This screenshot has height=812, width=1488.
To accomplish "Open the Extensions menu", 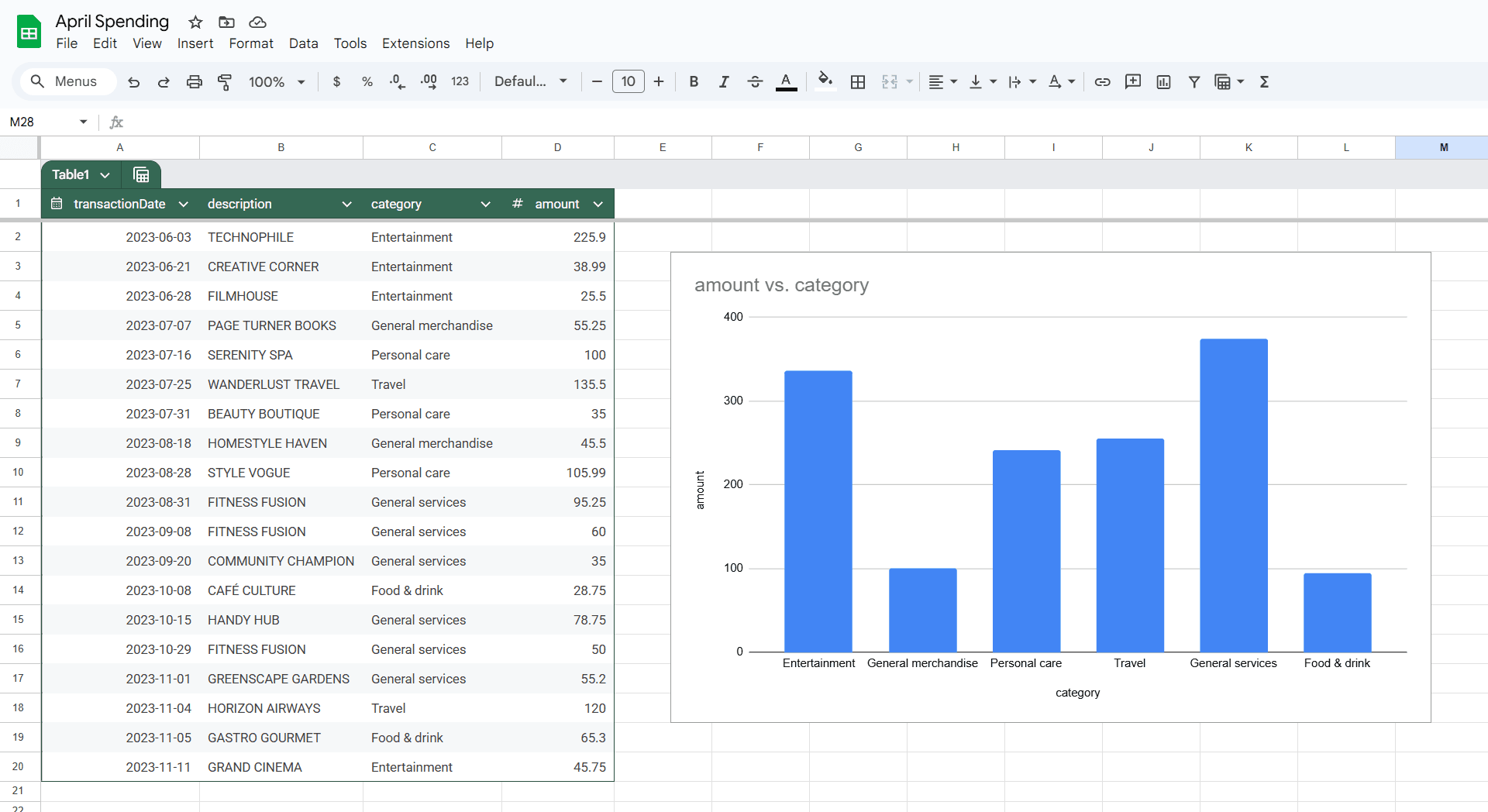I will [x=415, y=43].
